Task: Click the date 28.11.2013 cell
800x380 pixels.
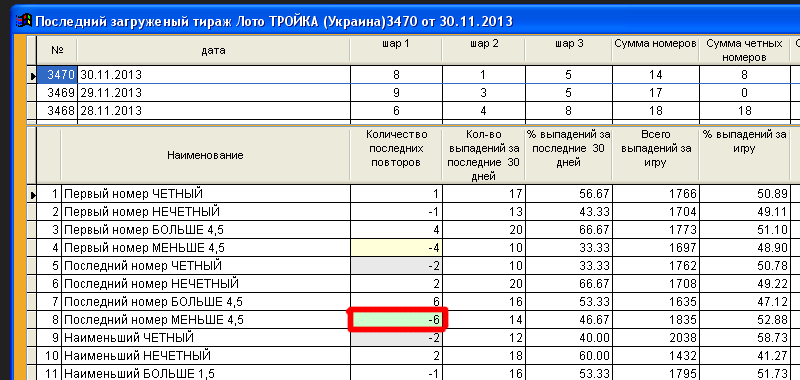Action: tap(213, 111)
